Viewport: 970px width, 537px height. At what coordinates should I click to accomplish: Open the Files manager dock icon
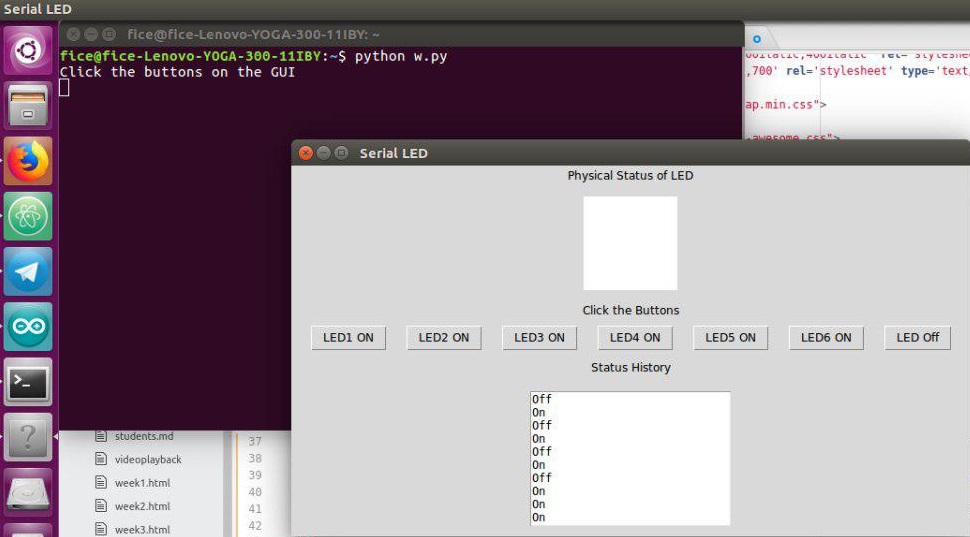(28, 106)
